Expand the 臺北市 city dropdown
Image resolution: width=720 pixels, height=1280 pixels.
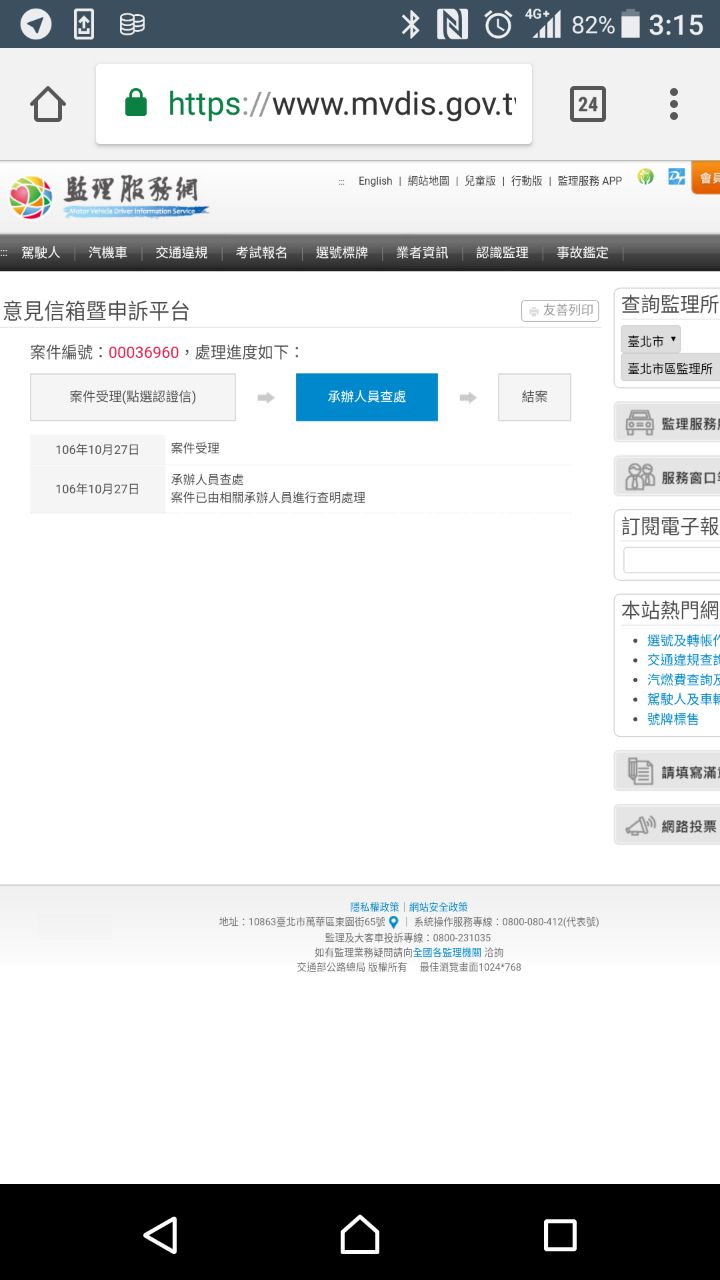tap(650, 340)
